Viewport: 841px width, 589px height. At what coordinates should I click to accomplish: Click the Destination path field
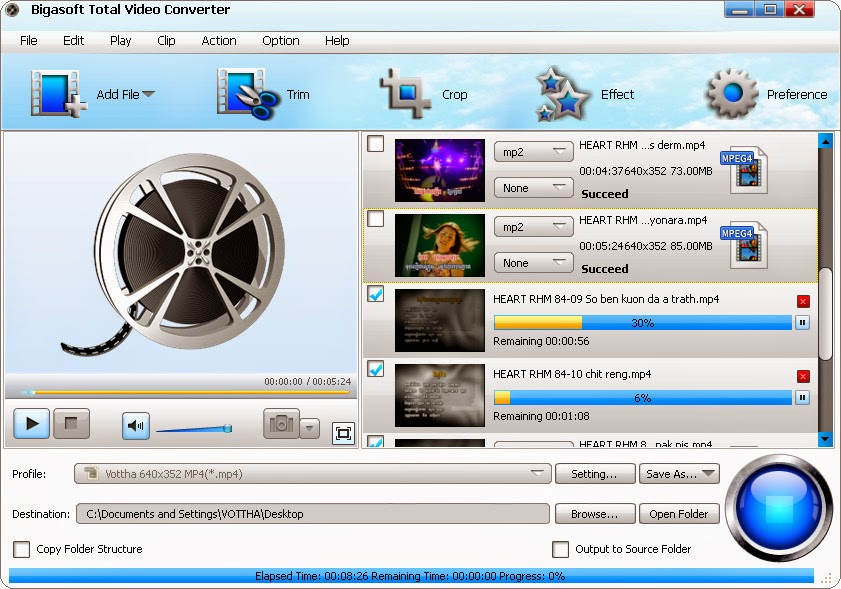point(313,514)
